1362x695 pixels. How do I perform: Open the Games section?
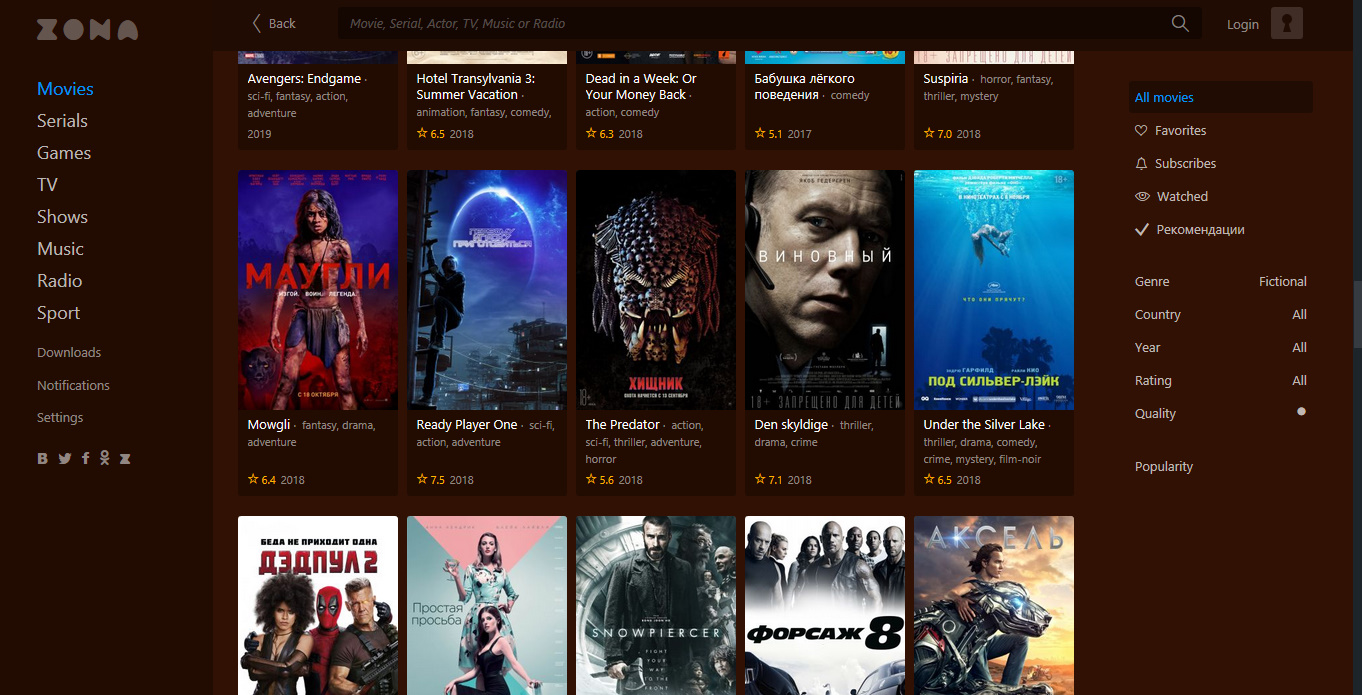[x=64, y=153]
